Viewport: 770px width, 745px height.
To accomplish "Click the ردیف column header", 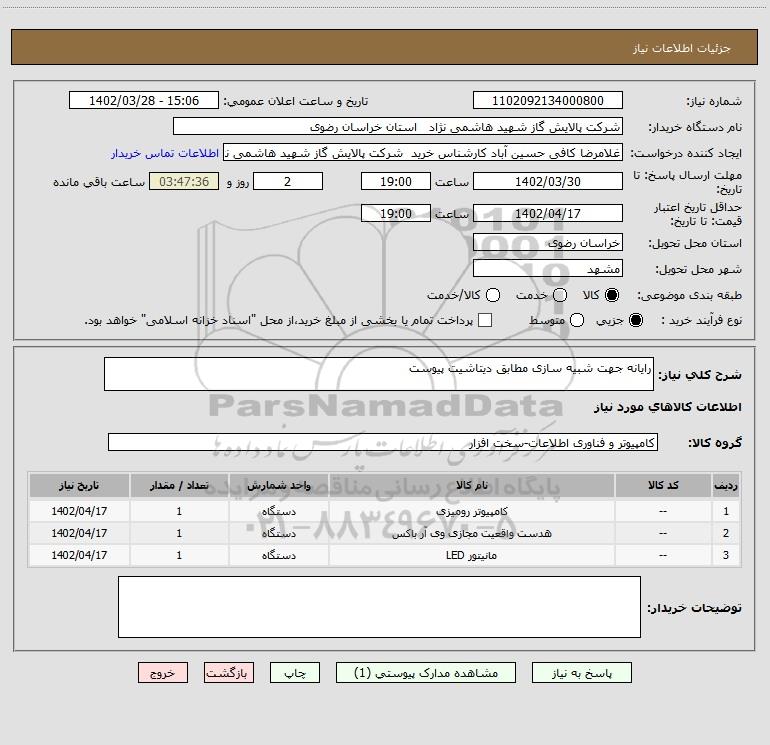I will coord(726,485).
